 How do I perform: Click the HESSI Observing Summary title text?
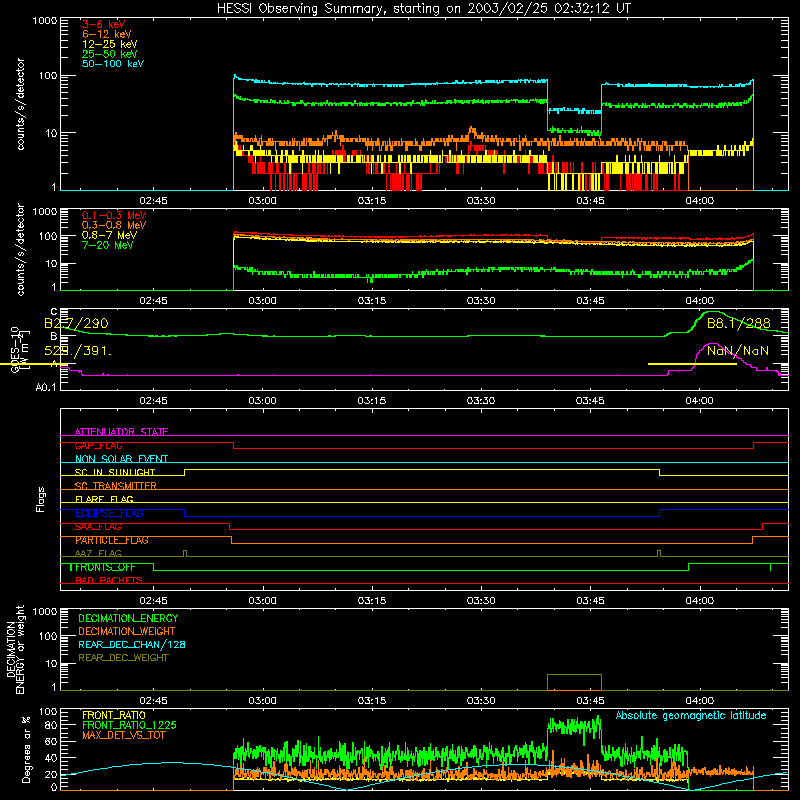pyautogui.click(x=423, y=8)
